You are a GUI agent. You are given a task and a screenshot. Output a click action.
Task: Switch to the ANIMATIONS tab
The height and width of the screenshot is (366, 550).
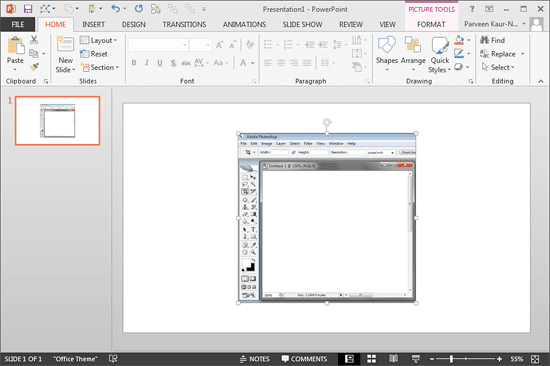[x=244, y=24]
